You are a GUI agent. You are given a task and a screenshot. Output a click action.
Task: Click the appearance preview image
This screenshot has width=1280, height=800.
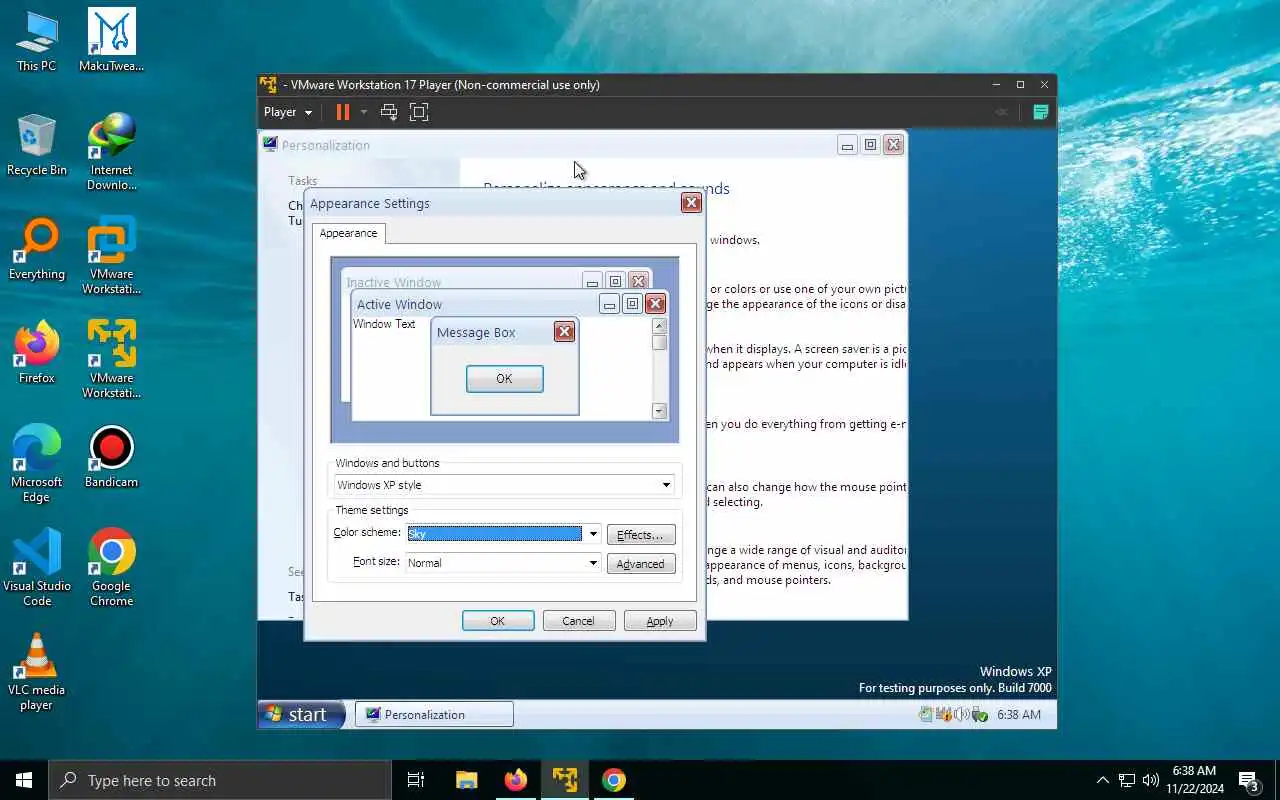(x=505, y=350)
